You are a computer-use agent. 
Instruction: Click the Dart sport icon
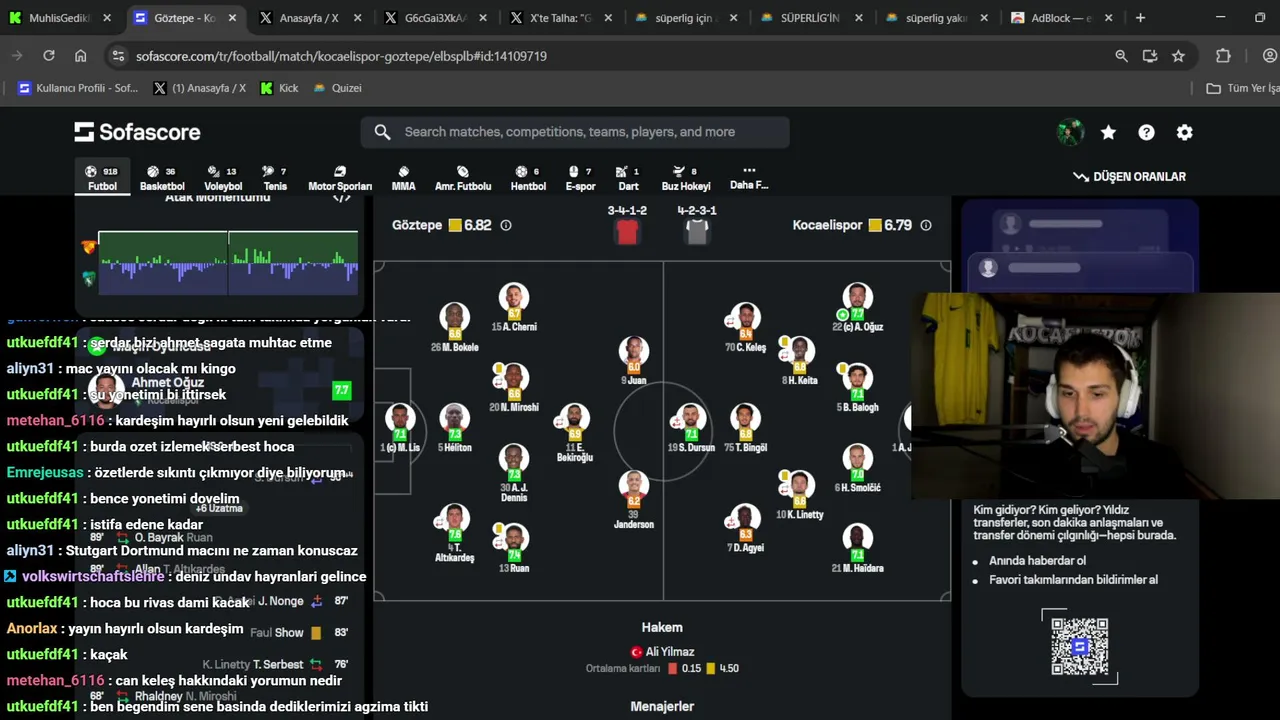pos(621,171)
